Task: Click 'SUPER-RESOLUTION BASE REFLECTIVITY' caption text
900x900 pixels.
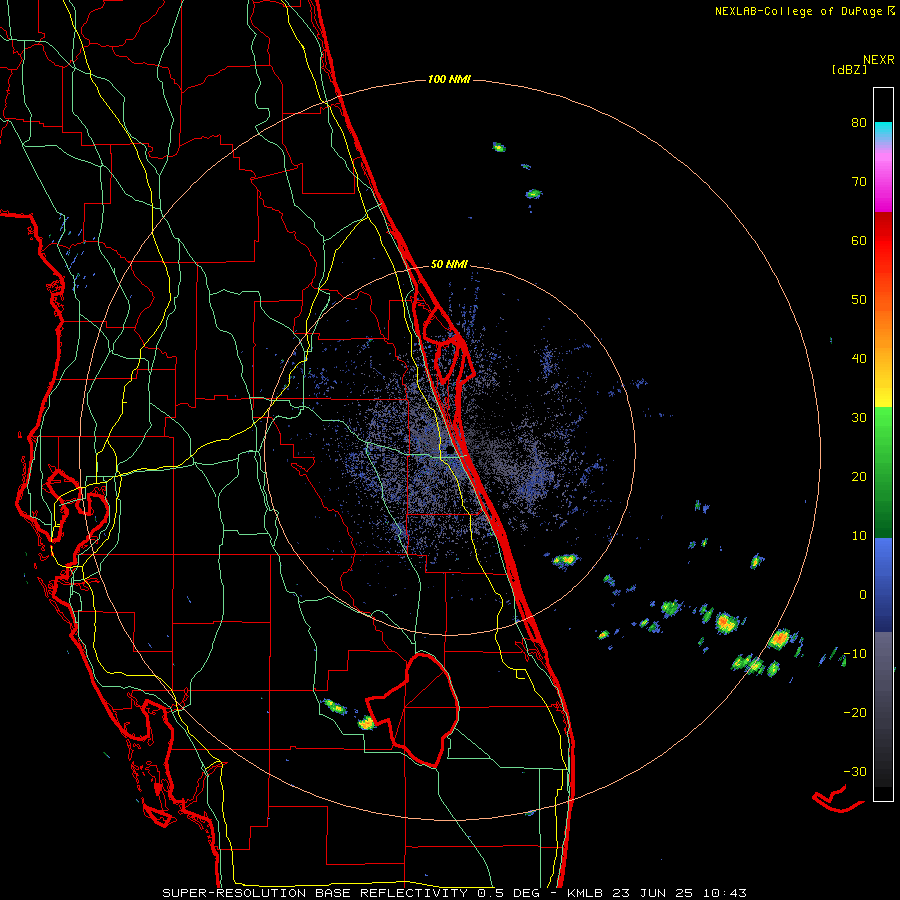Action: 315,893
